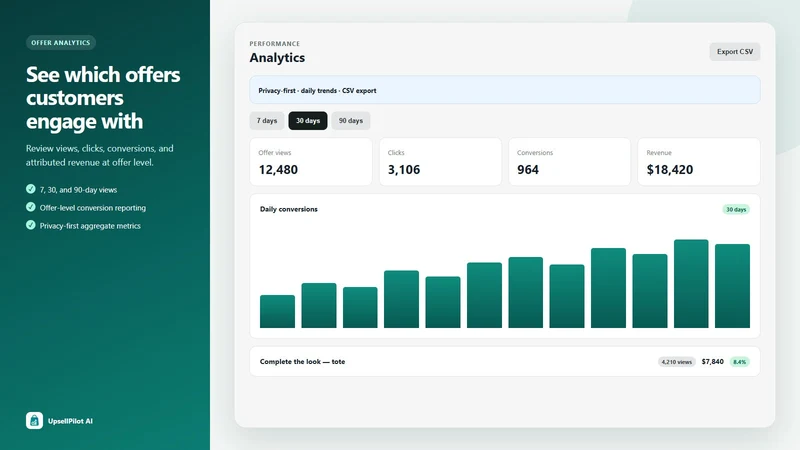Click the Daily conversions chart title
800x450 pixels.
point(289,209)
